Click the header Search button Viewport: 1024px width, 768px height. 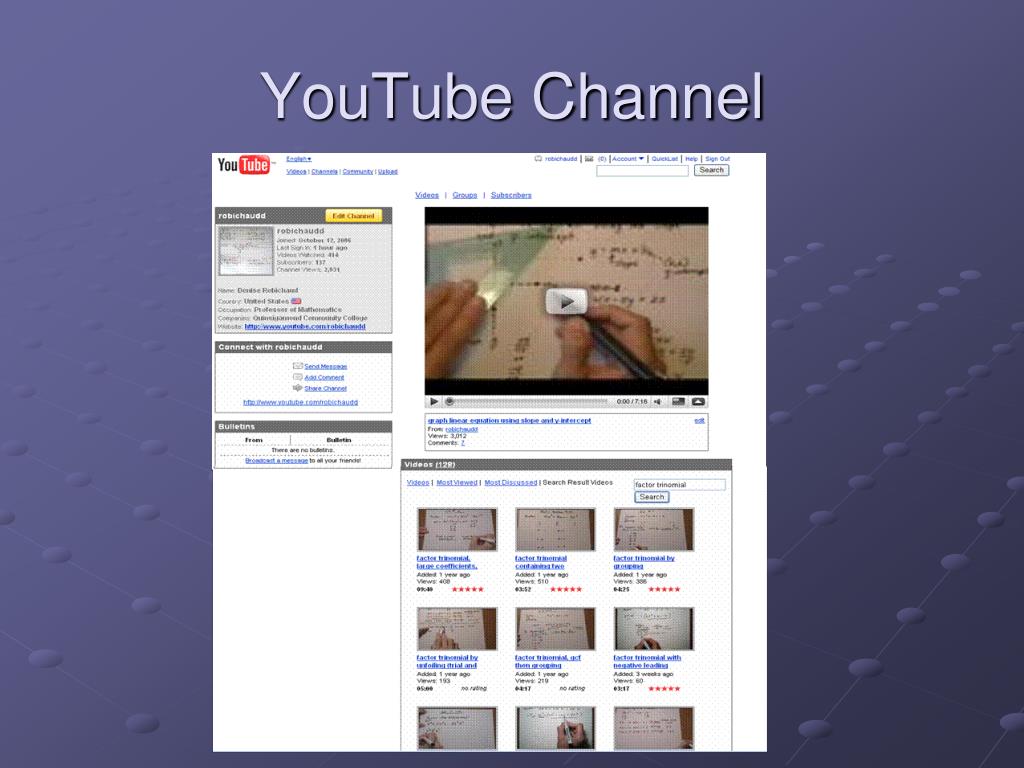[711, 170]
